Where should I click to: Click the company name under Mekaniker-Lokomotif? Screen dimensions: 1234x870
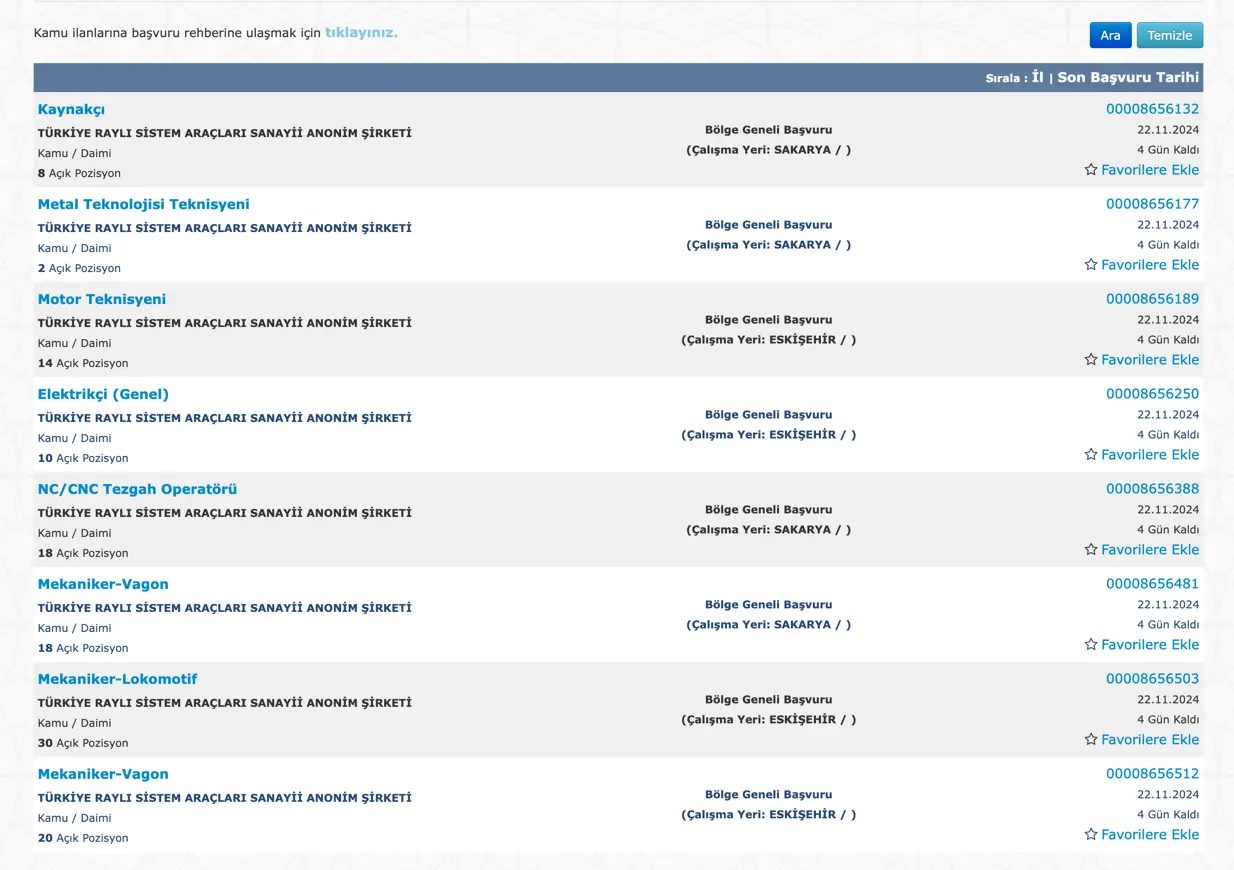coord(225,703)
